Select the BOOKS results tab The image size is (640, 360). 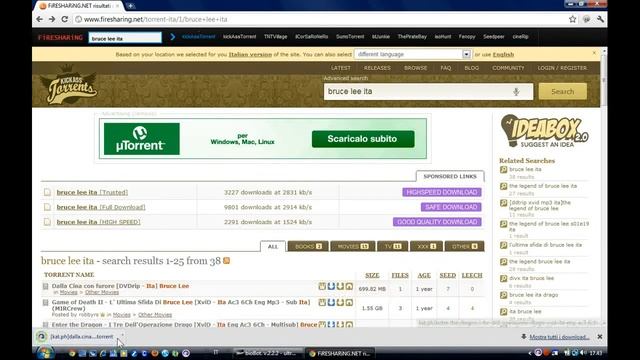pos(308,246)
